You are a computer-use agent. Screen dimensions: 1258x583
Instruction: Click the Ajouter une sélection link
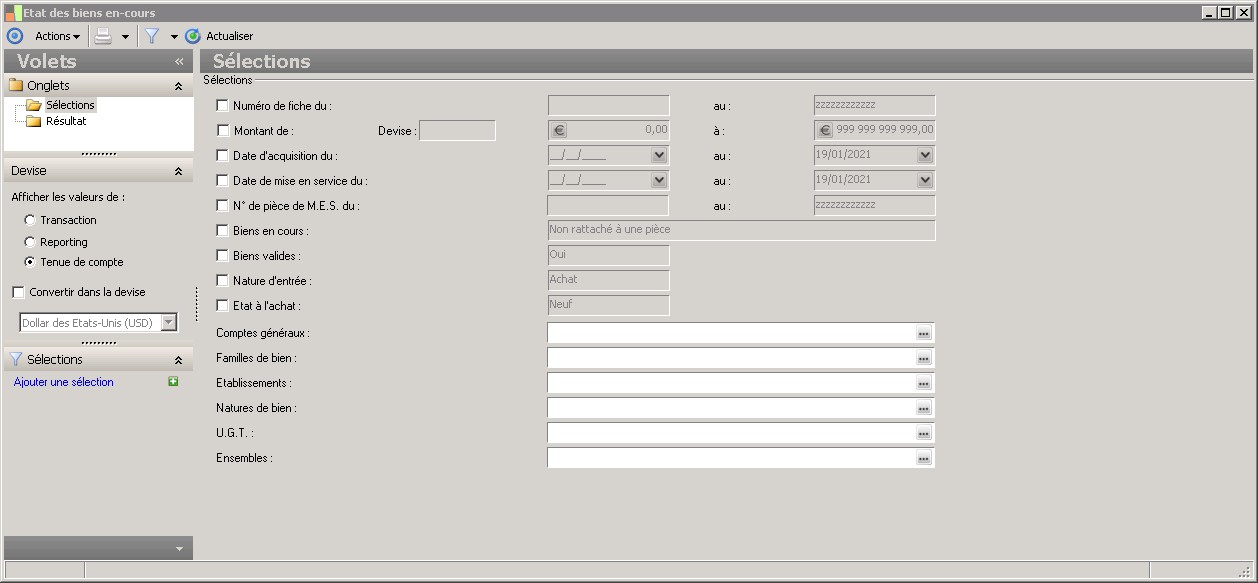coord(64,382)
